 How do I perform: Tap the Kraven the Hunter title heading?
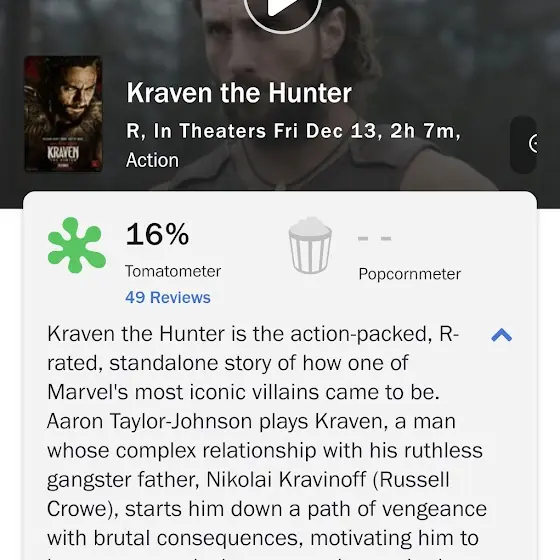[x=239, y=93]
